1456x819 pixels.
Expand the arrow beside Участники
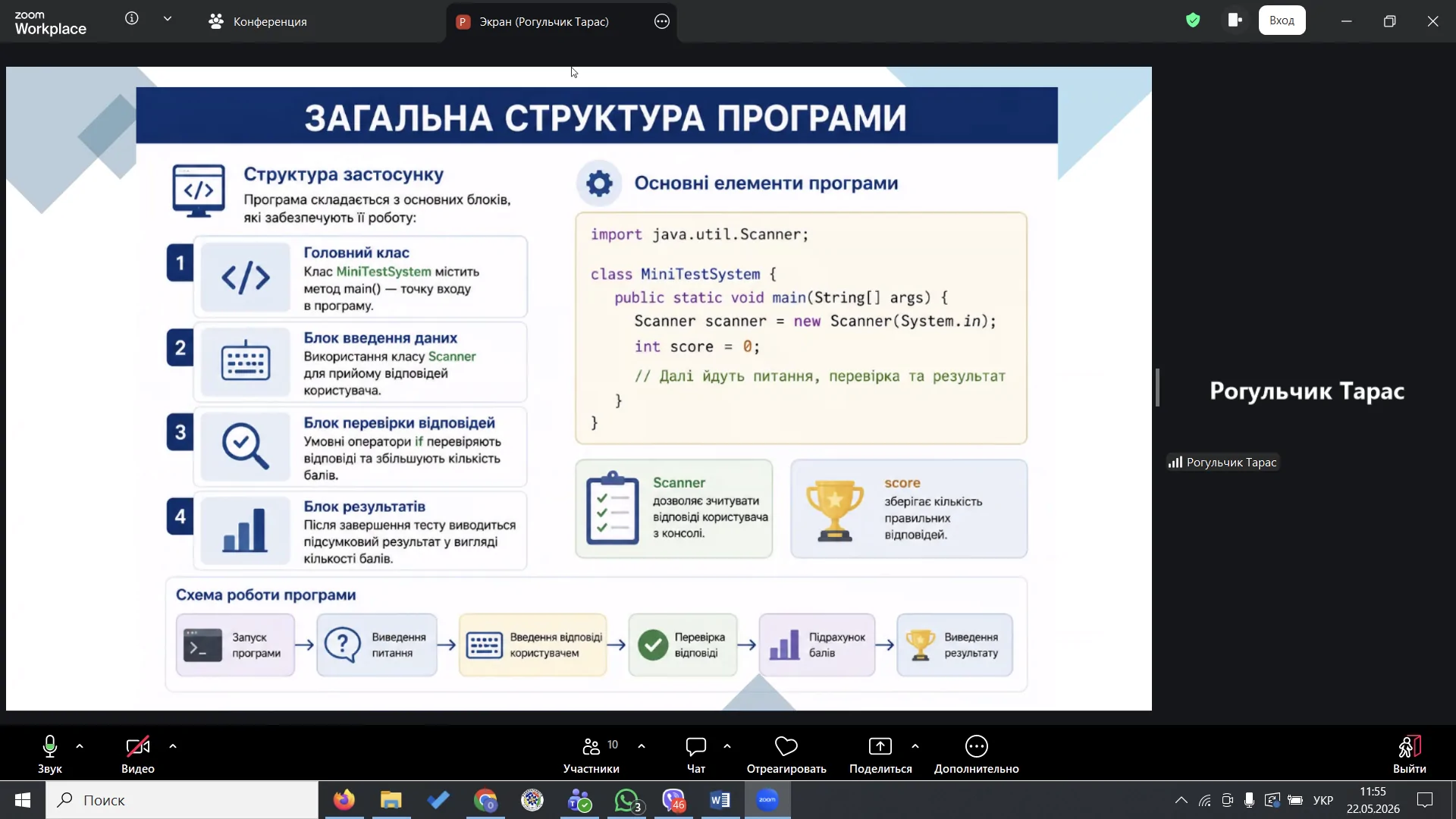(642, 747)
